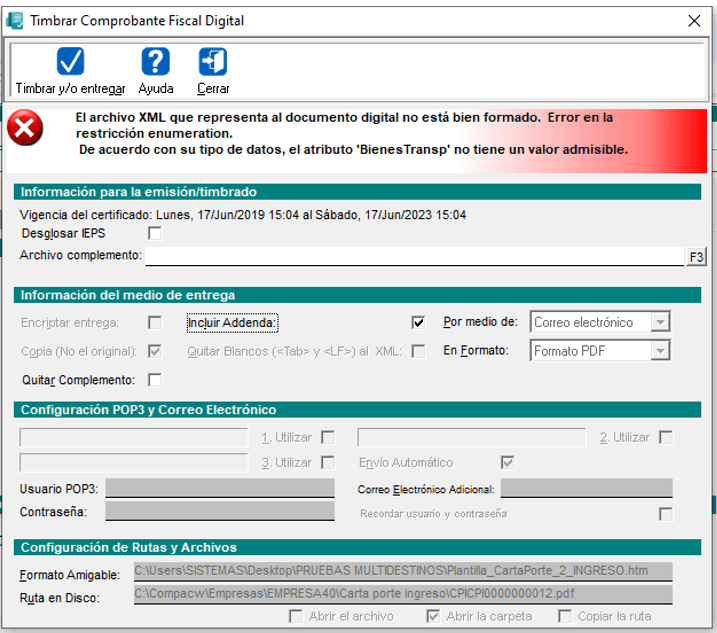The height and width of the screenshot is (633, 717).
Task: Click the Cerrar exit door icon
Action: click(213, 61)
